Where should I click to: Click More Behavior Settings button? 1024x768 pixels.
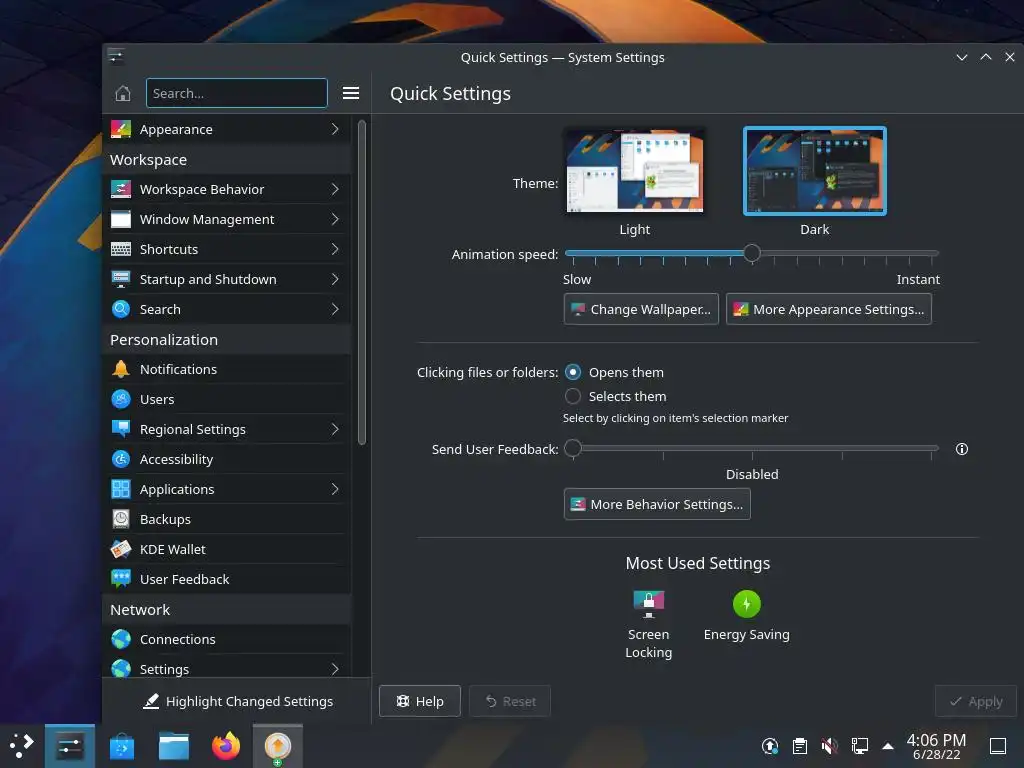click(657, 504)
